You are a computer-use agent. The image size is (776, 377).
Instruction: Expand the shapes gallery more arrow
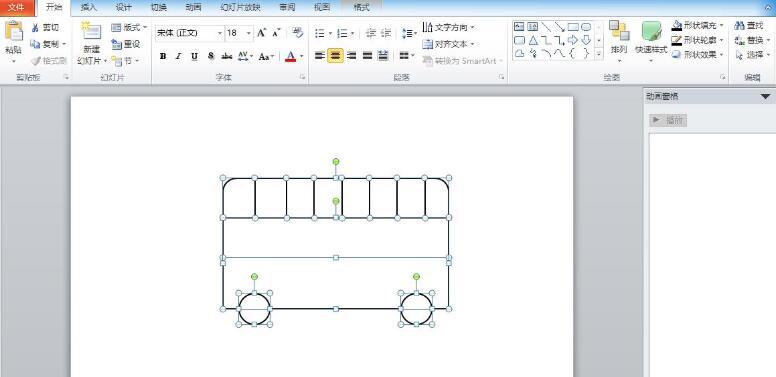click(599, 54)
